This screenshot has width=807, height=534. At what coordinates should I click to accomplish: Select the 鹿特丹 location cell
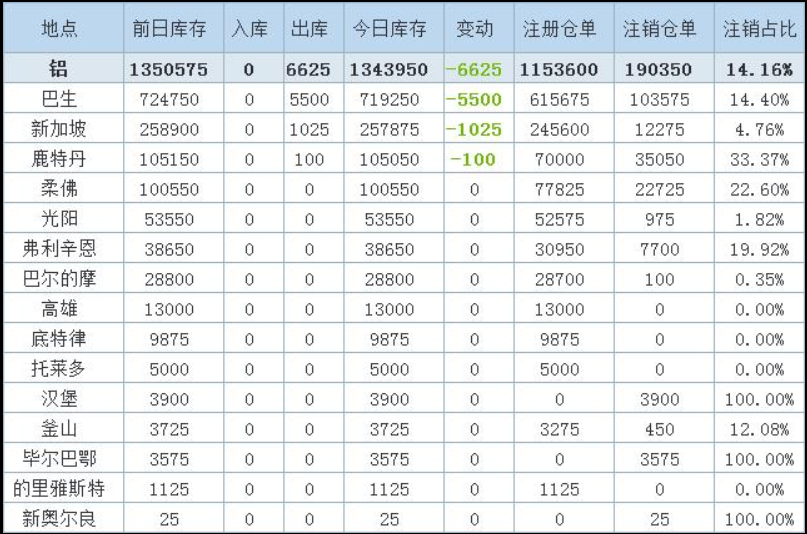(62, 160)
